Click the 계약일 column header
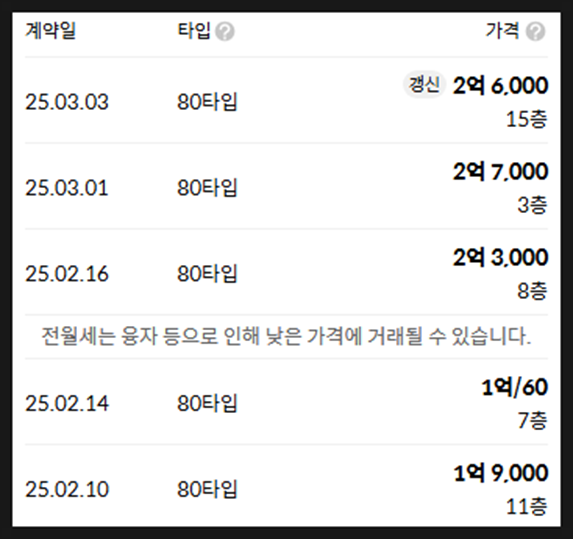 [50, 31]
